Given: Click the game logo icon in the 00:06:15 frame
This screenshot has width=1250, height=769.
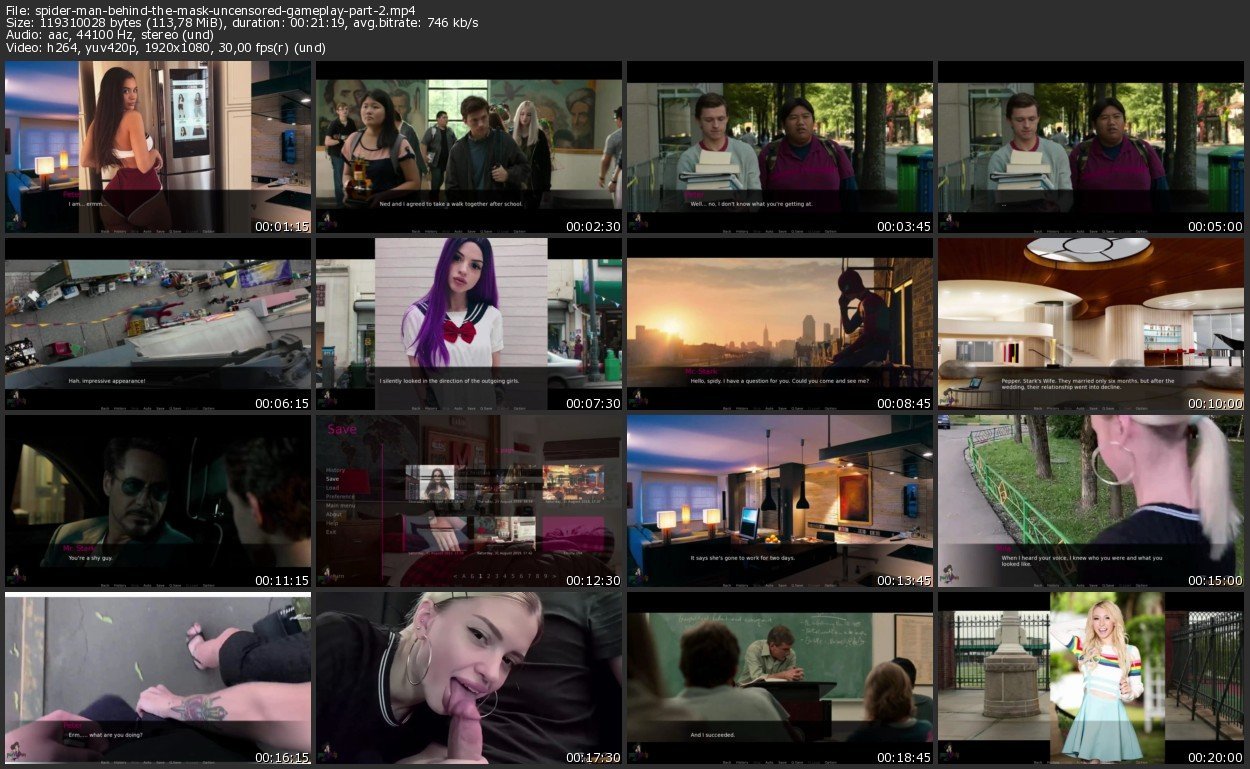Looking at the screenshot, I should click(x=17, y=399).
